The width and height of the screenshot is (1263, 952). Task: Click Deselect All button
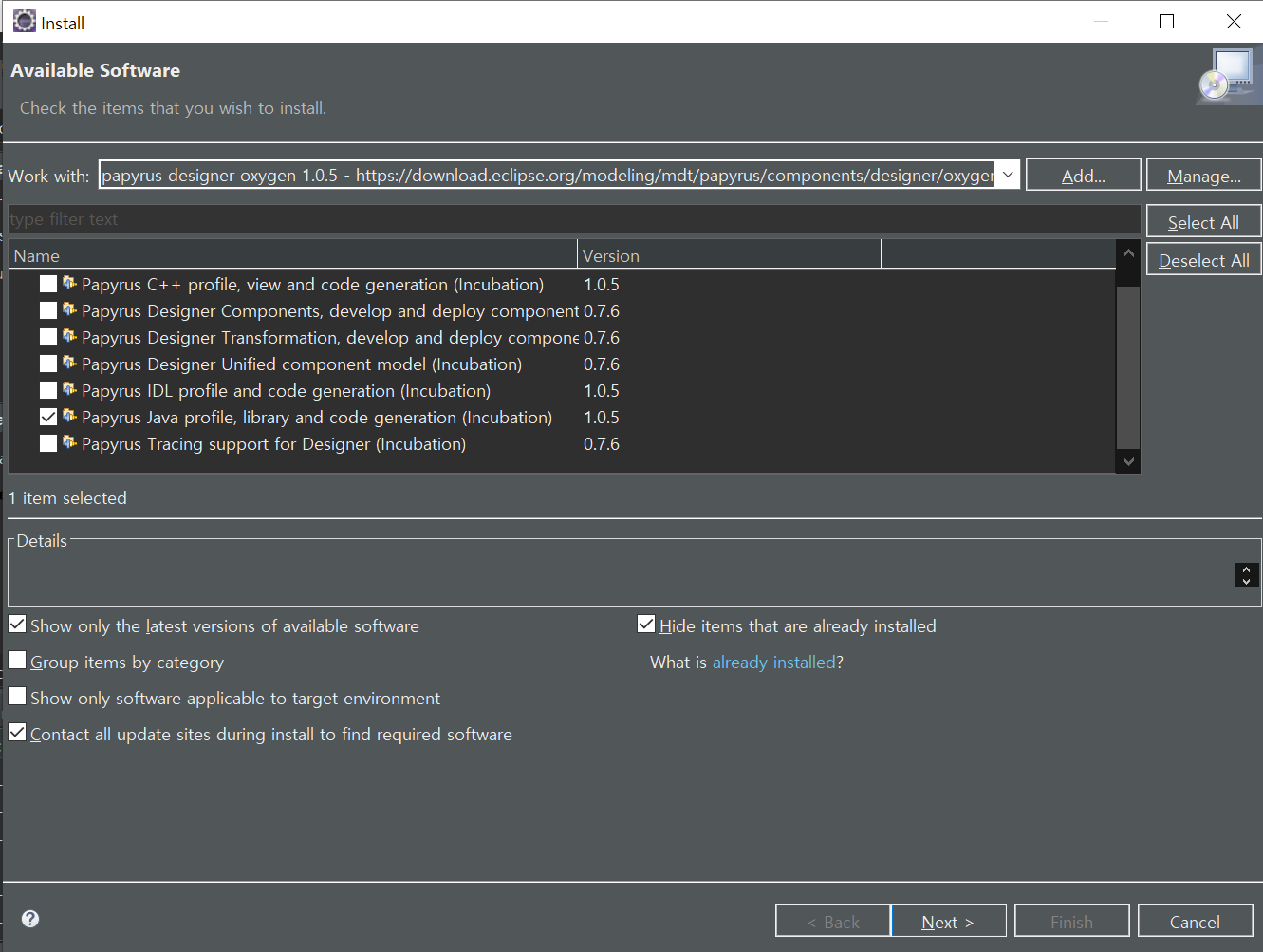click(x=1203, y=260)
